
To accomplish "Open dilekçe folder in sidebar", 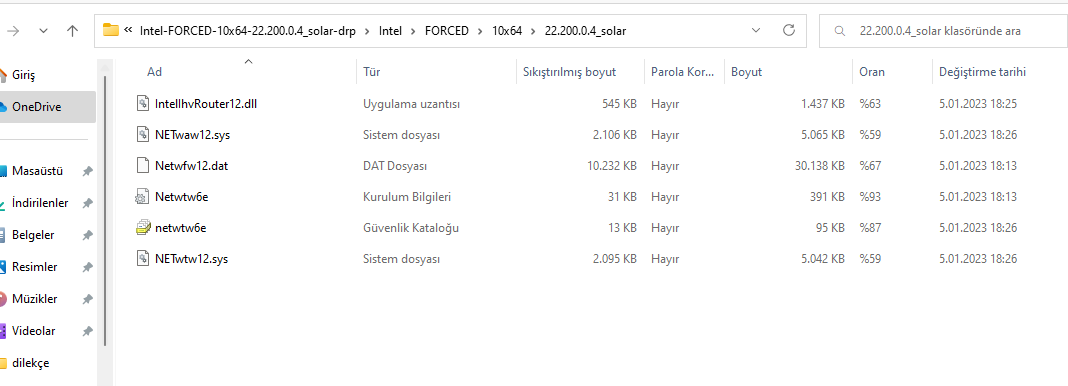I will (30, 363).
